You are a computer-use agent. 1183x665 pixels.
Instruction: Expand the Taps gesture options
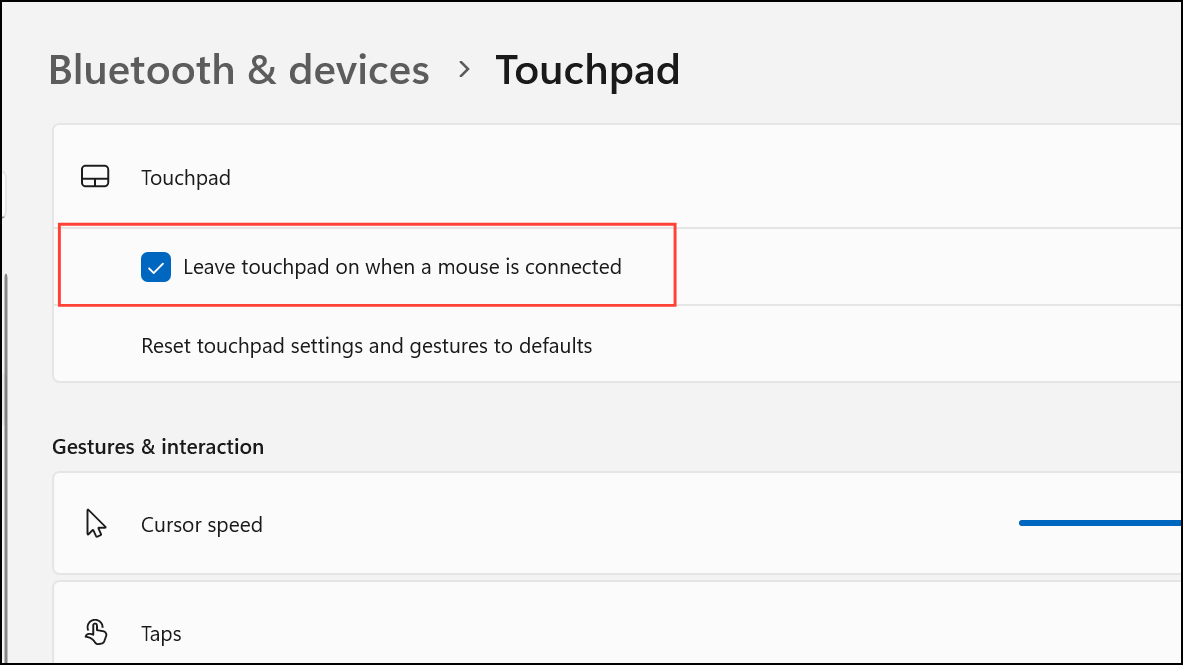pos(600,632)
